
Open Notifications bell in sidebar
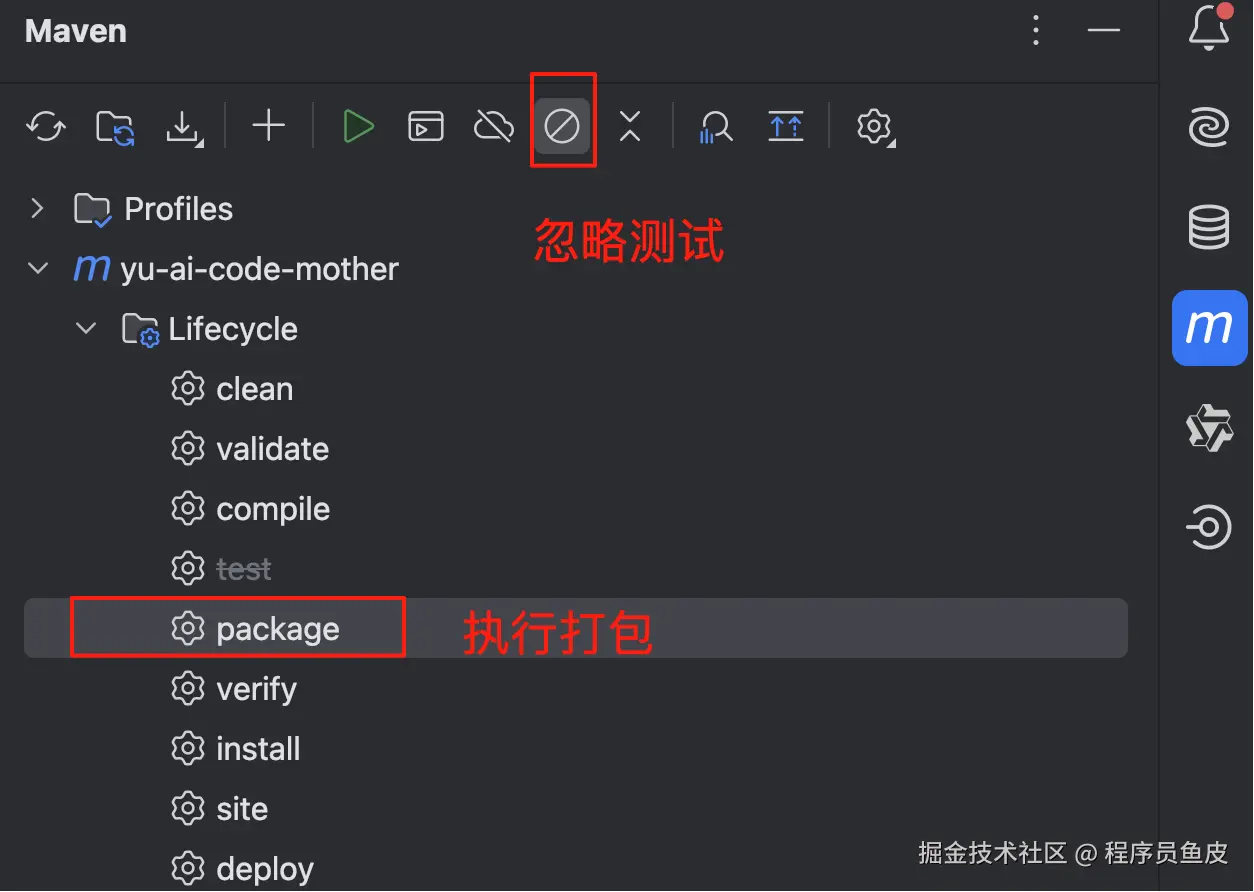(1209, 27)
